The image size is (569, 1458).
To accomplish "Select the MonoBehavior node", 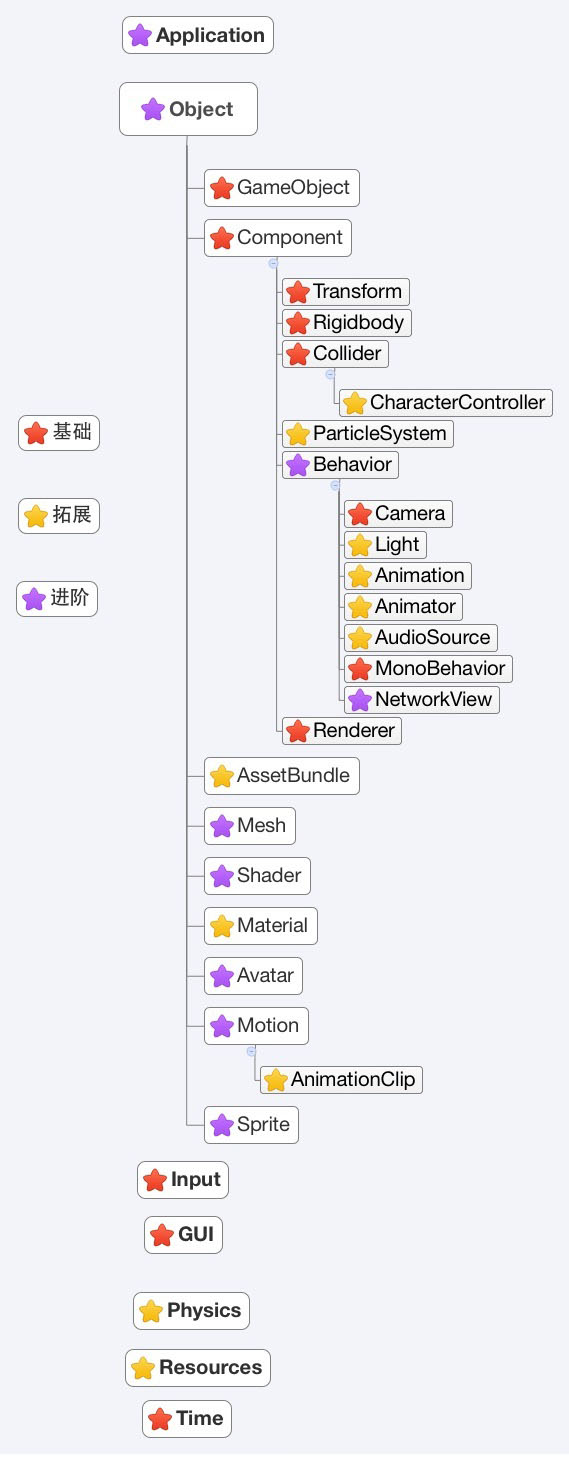I will click(x=428, y=668).
